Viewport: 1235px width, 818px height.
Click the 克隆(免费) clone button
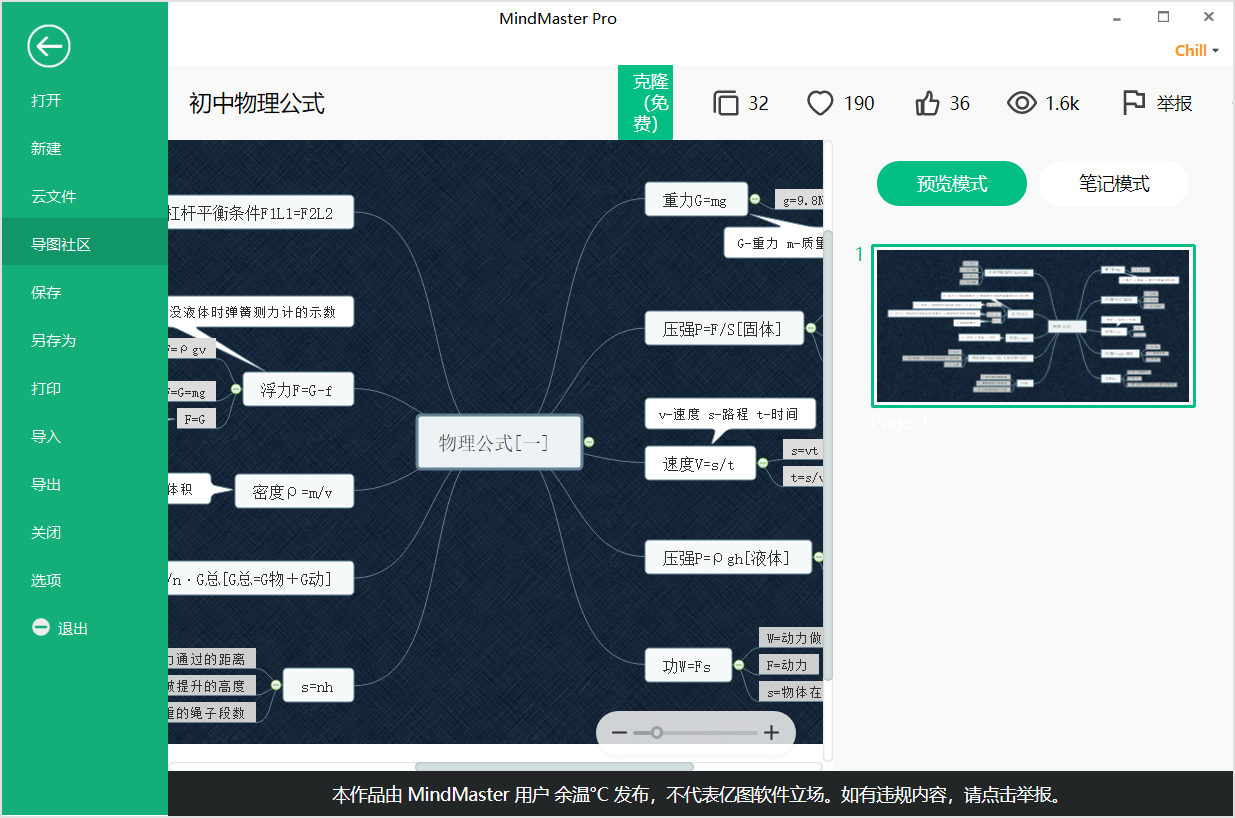pos(645,102)
